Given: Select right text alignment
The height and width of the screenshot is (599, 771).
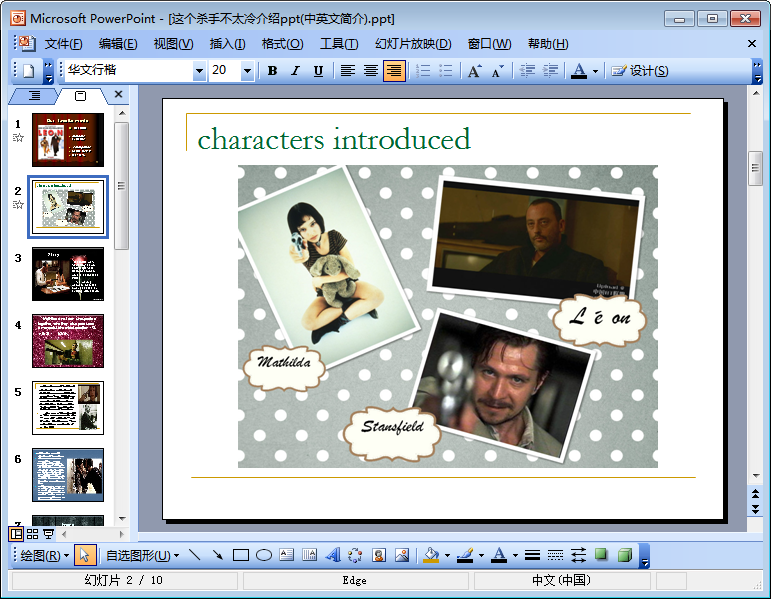Looking at the screenshot, I should click(x=394, y=71).
